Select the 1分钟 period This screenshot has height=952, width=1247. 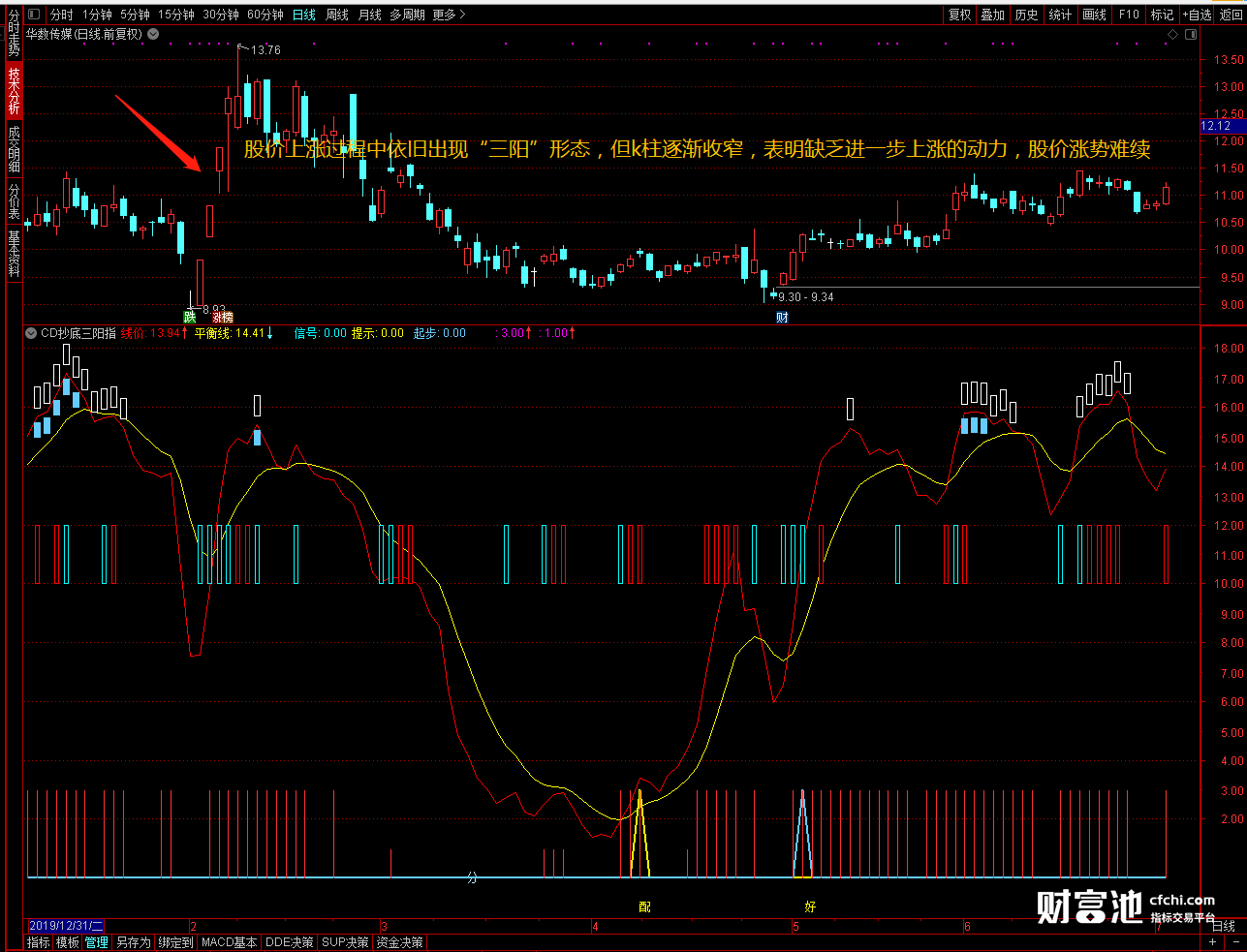pos(97,15)
